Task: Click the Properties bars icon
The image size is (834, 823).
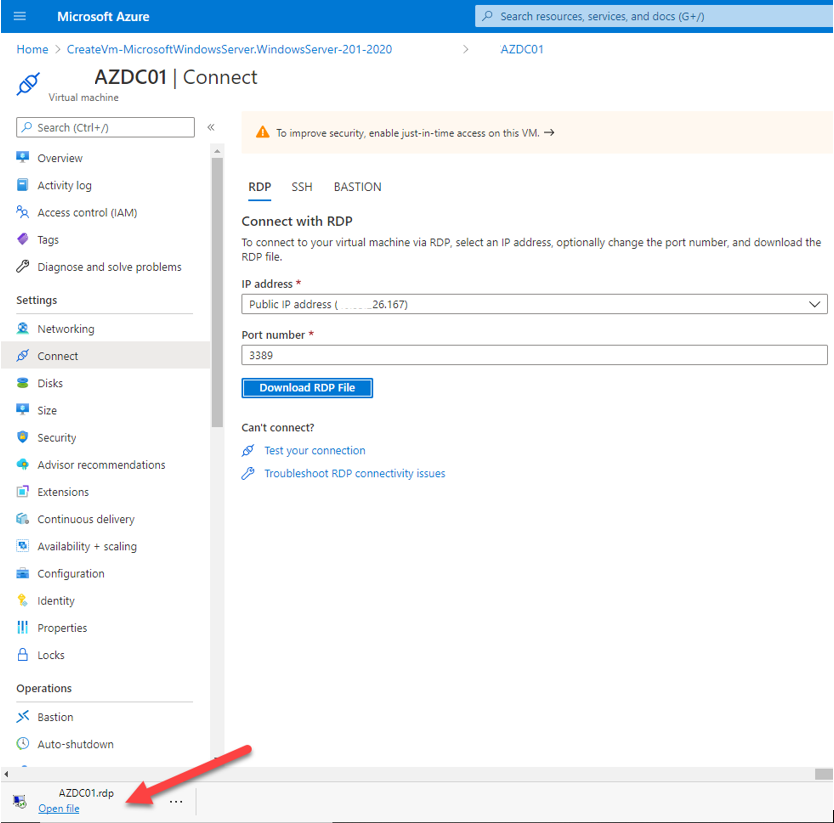Action: click(22, 627)
